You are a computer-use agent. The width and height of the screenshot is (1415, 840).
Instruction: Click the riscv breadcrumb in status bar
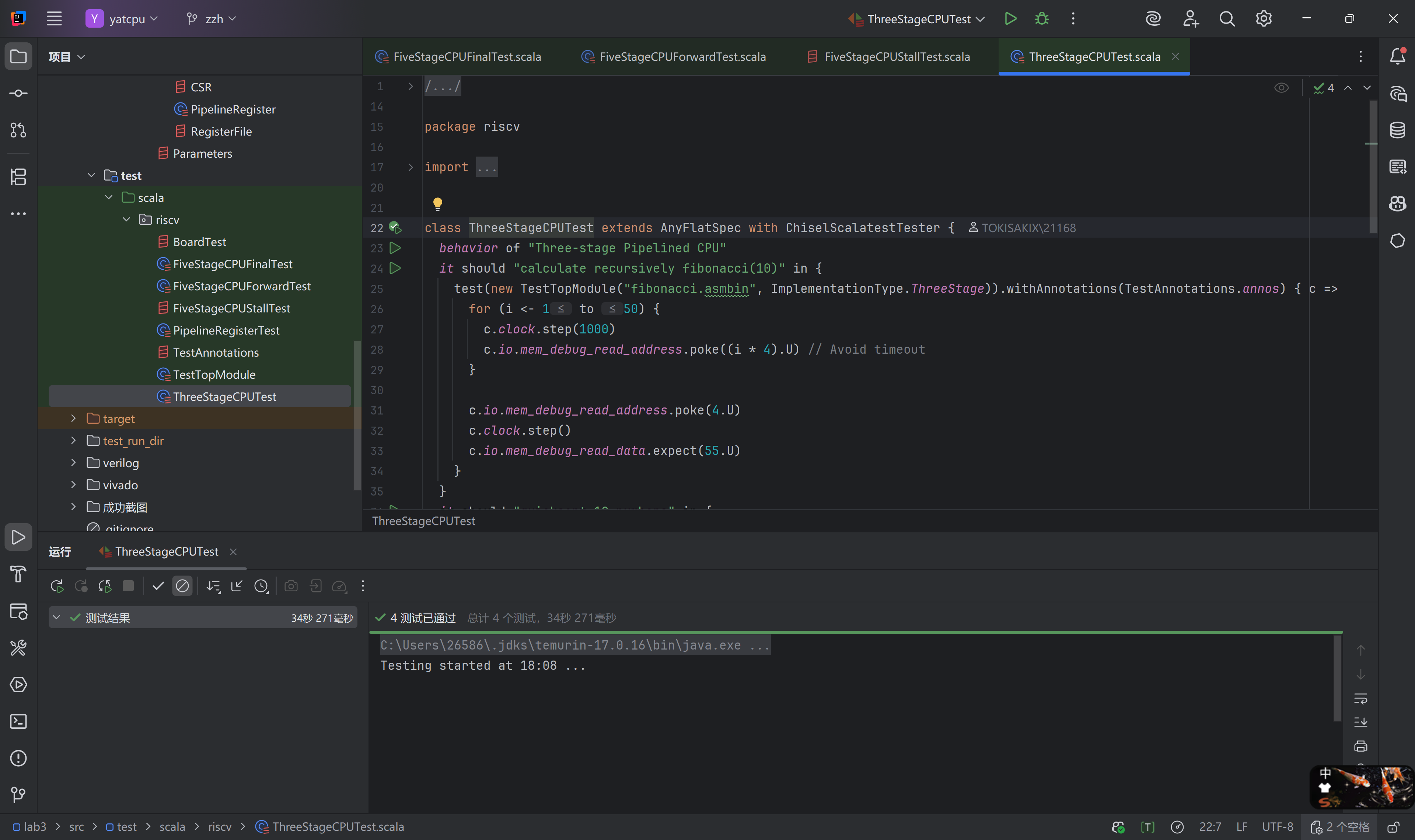[x=220, y=826]
